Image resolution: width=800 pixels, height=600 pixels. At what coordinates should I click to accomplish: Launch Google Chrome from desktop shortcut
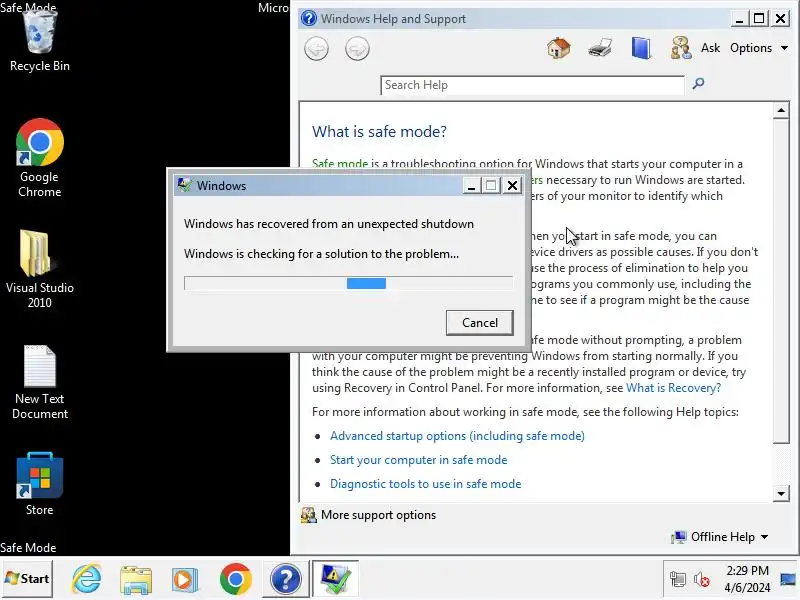coord(39,158)
